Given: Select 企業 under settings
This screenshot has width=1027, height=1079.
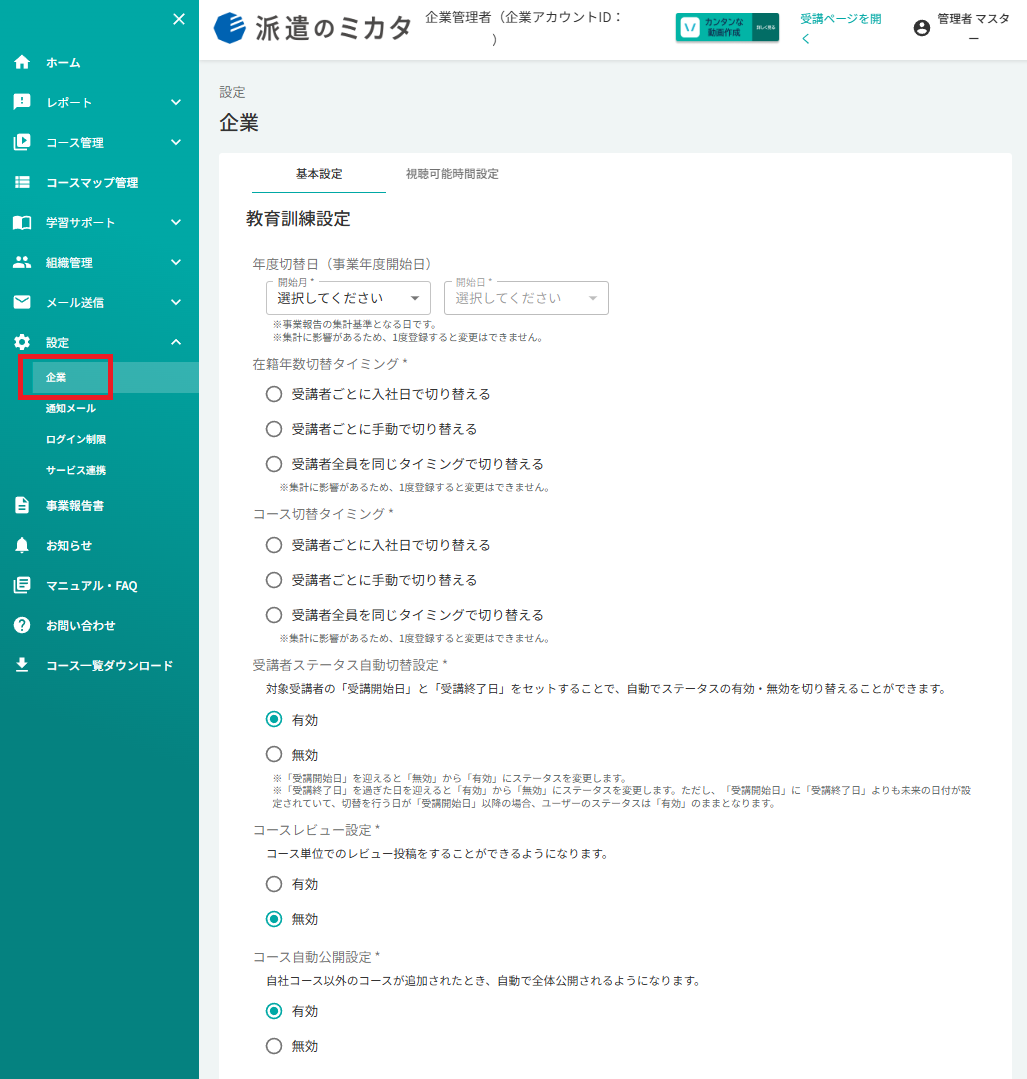Looking at the screenshot, I should pyautogui.click(x=56, y=377).
